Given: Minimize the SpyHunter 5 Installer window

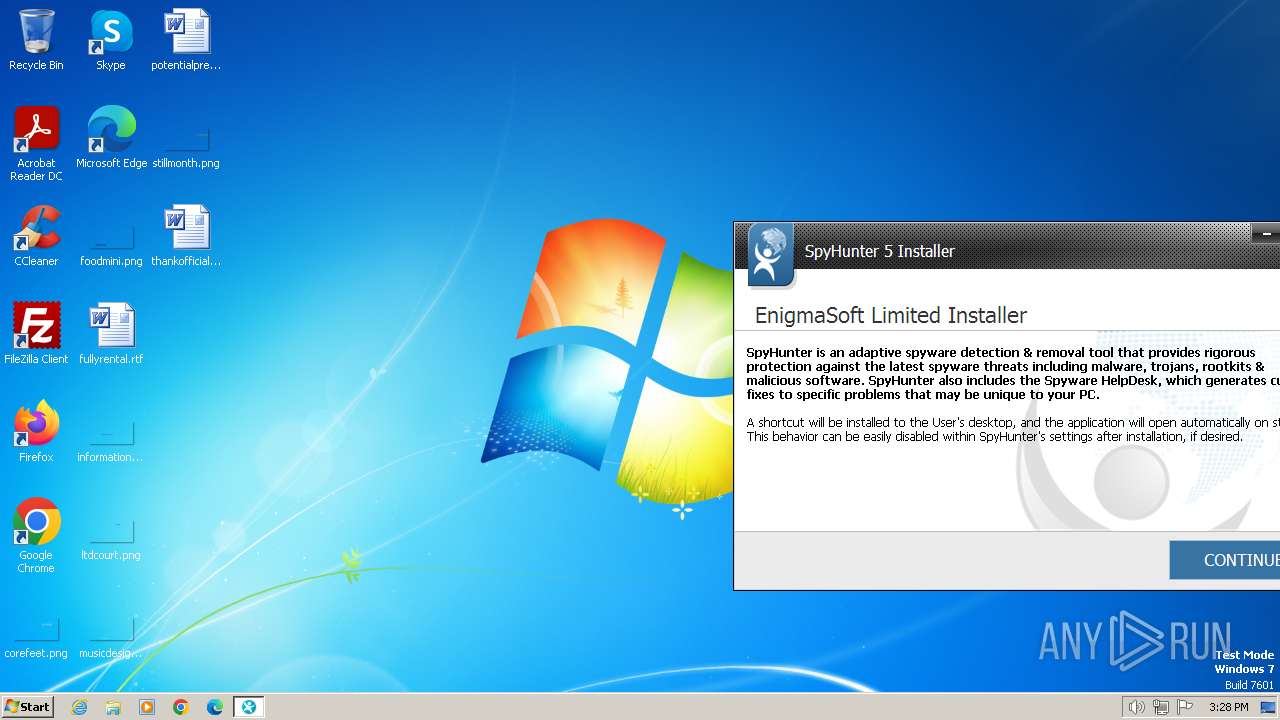Looking at the screenshot, I should (1266, 233).
